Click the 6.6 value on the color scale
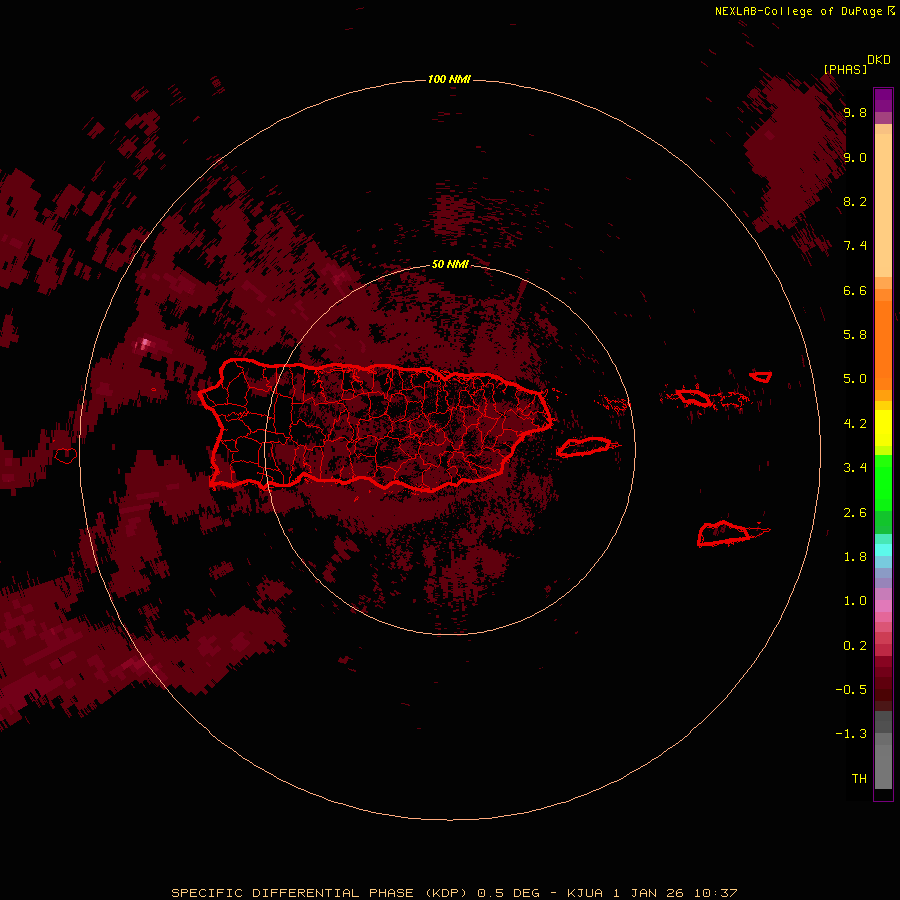900x900 pixels. (855, 290)
